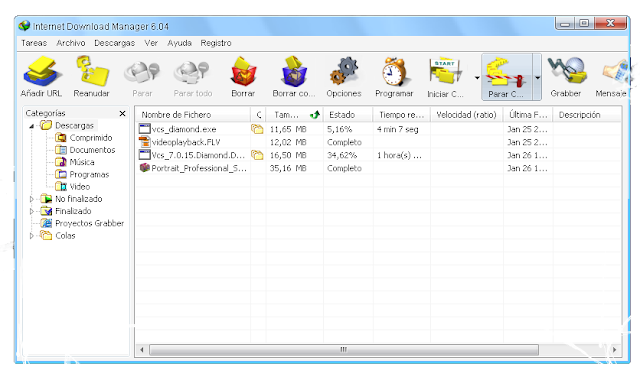
Task: Open the Ver menu
Action: pyautogui.click(x=151, y=43)
